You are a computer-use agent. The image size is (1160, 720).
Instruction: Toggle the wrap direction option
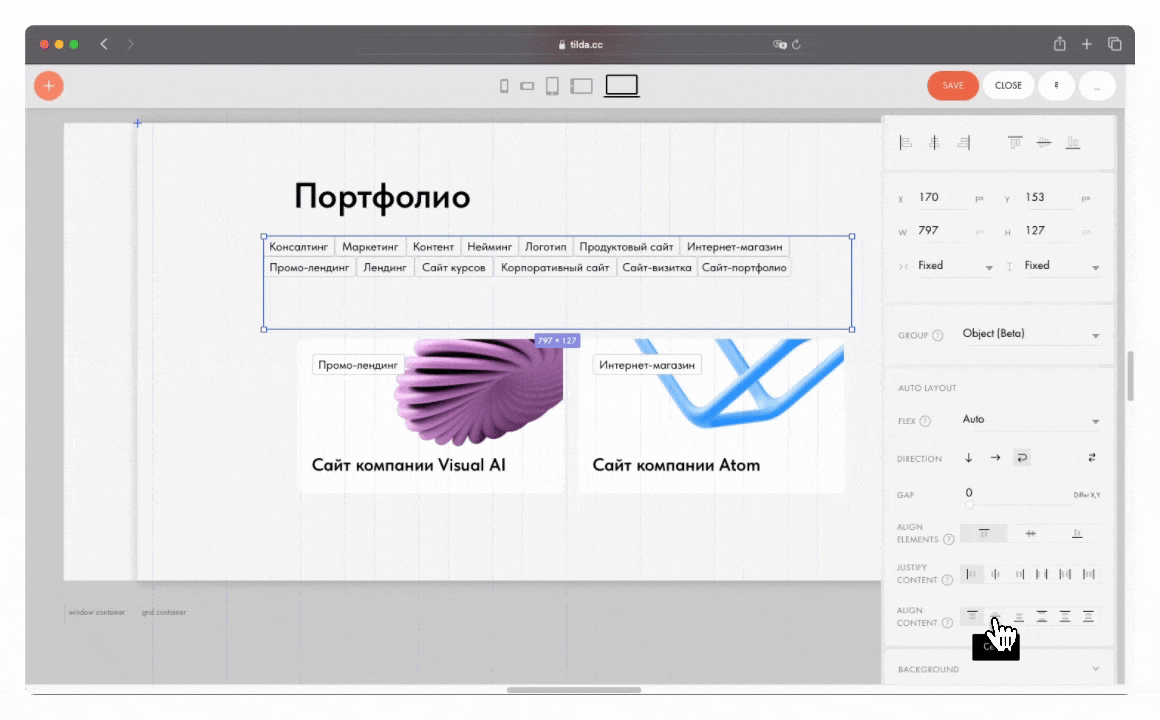(1022, 458)
